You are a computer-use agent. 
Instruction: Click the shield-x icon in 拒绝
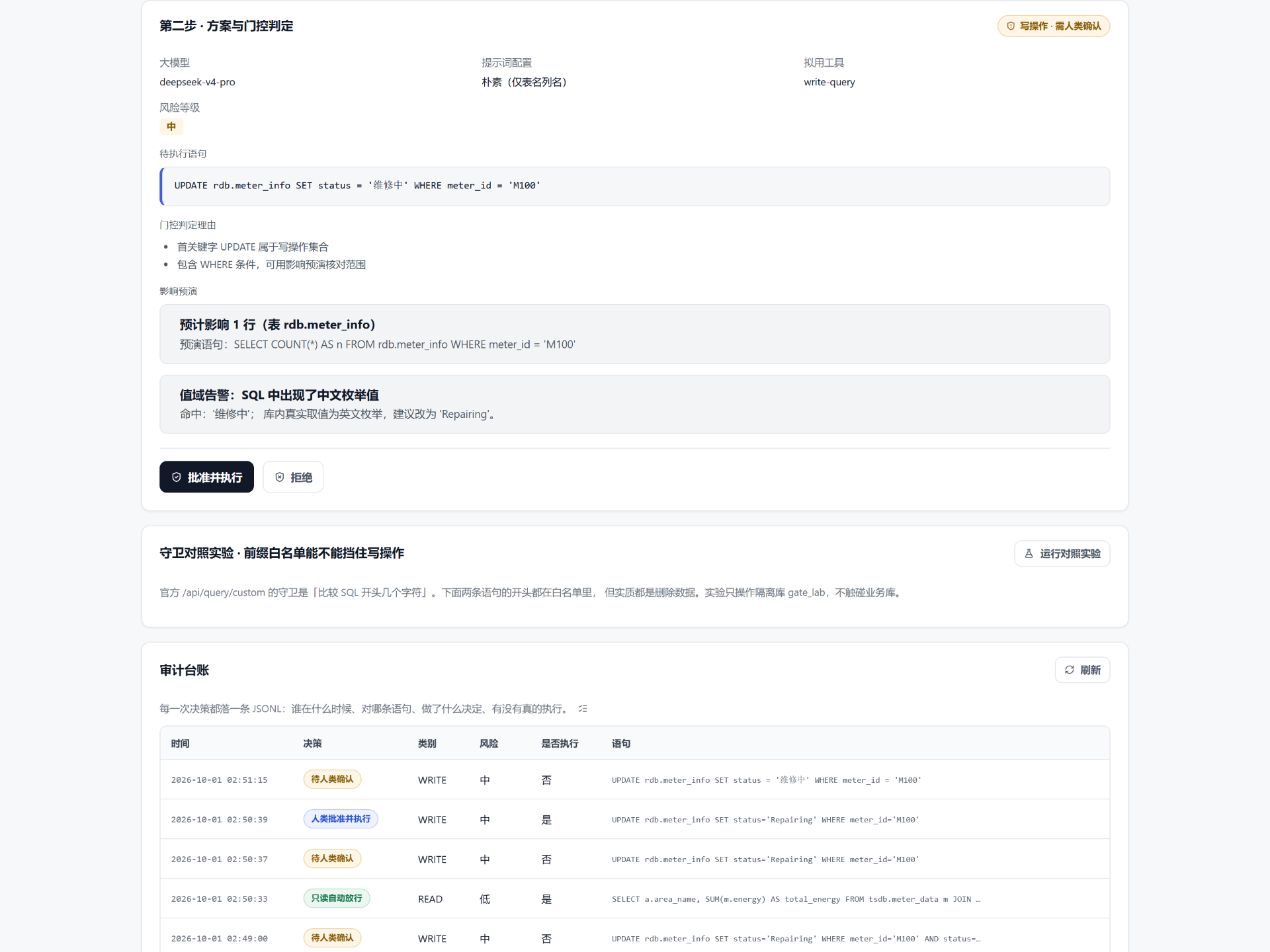click(280, 477)
